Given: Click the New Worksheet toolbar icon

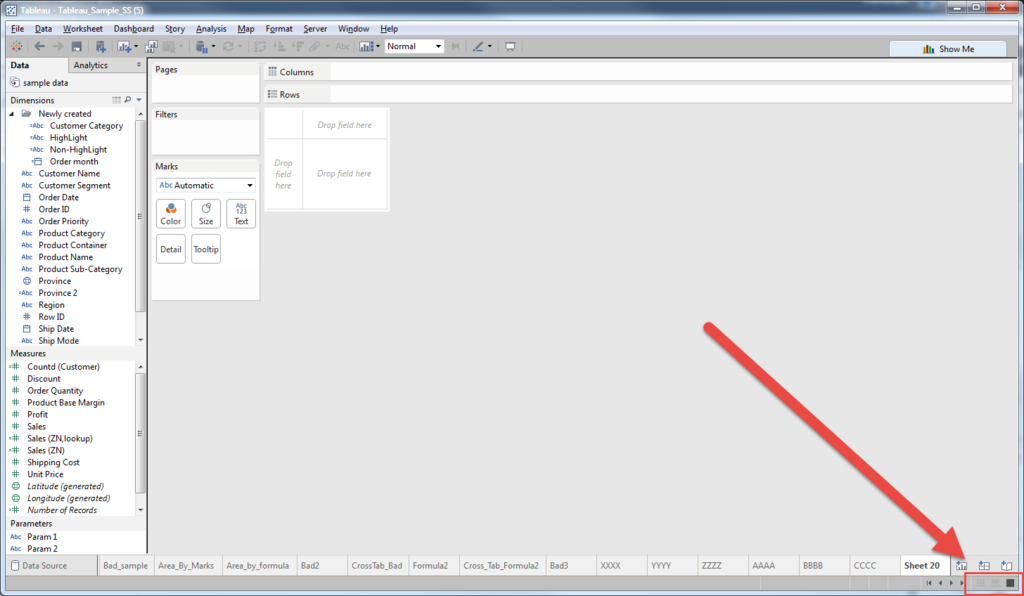Looking at the screenshot, I should tap(123, 46).
